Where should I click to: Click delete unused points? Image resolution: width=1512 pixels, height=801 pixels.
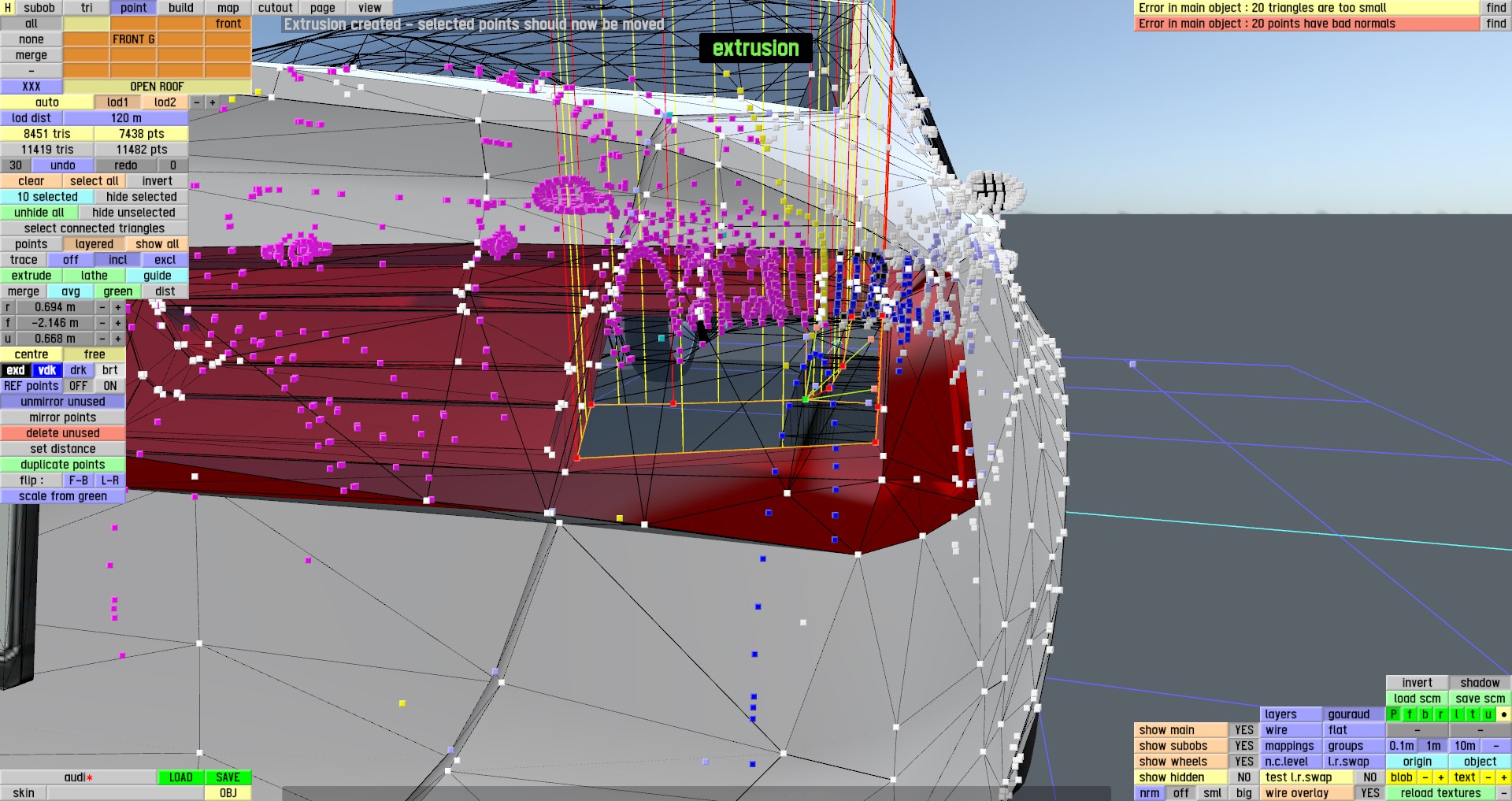pos(63,433)
